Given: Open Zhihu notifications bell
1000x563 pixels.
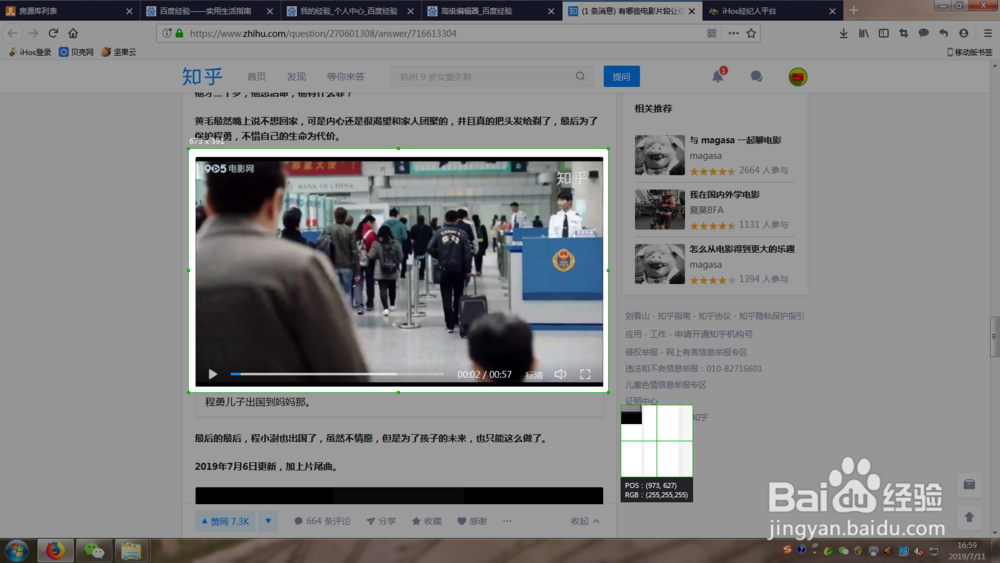Looking at the screenshot, I should click(718, 77).
